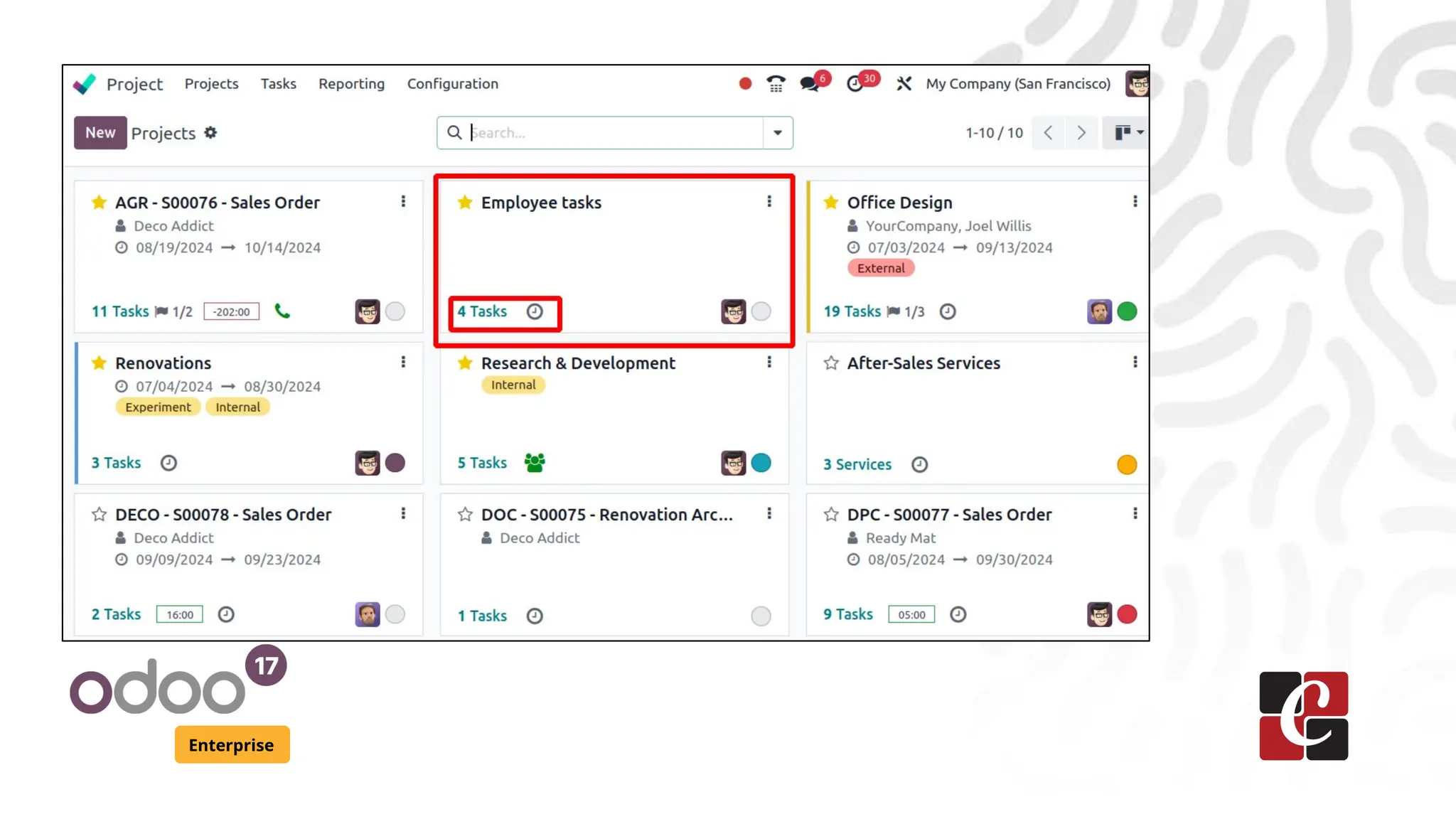Unfavorite the Office Design project star
The width and height of the screenshot is (1456, 819).
(x=831, y=203)
